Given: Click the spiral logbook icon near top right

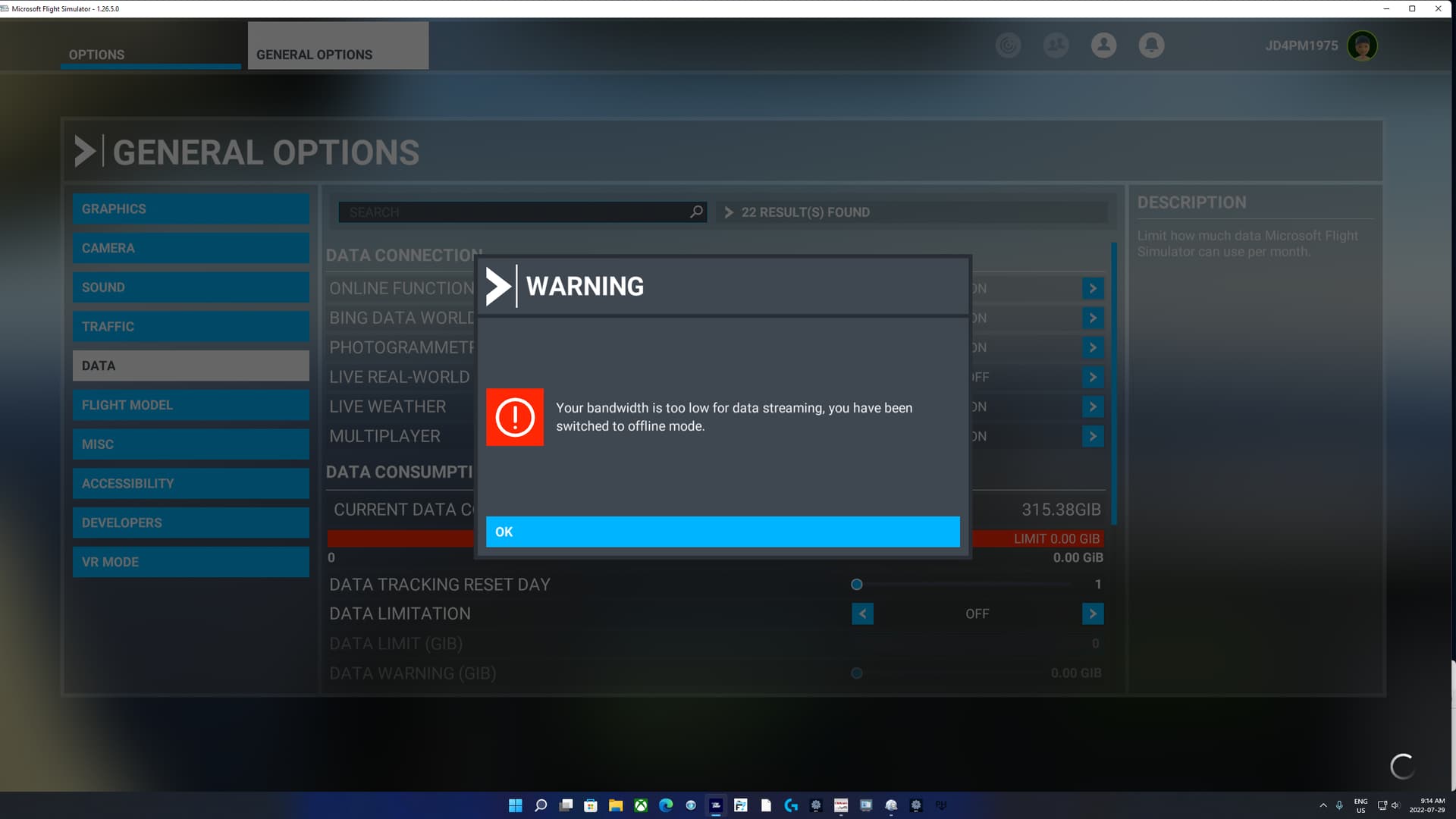Looking at the screenshot, I should 1007,45.
